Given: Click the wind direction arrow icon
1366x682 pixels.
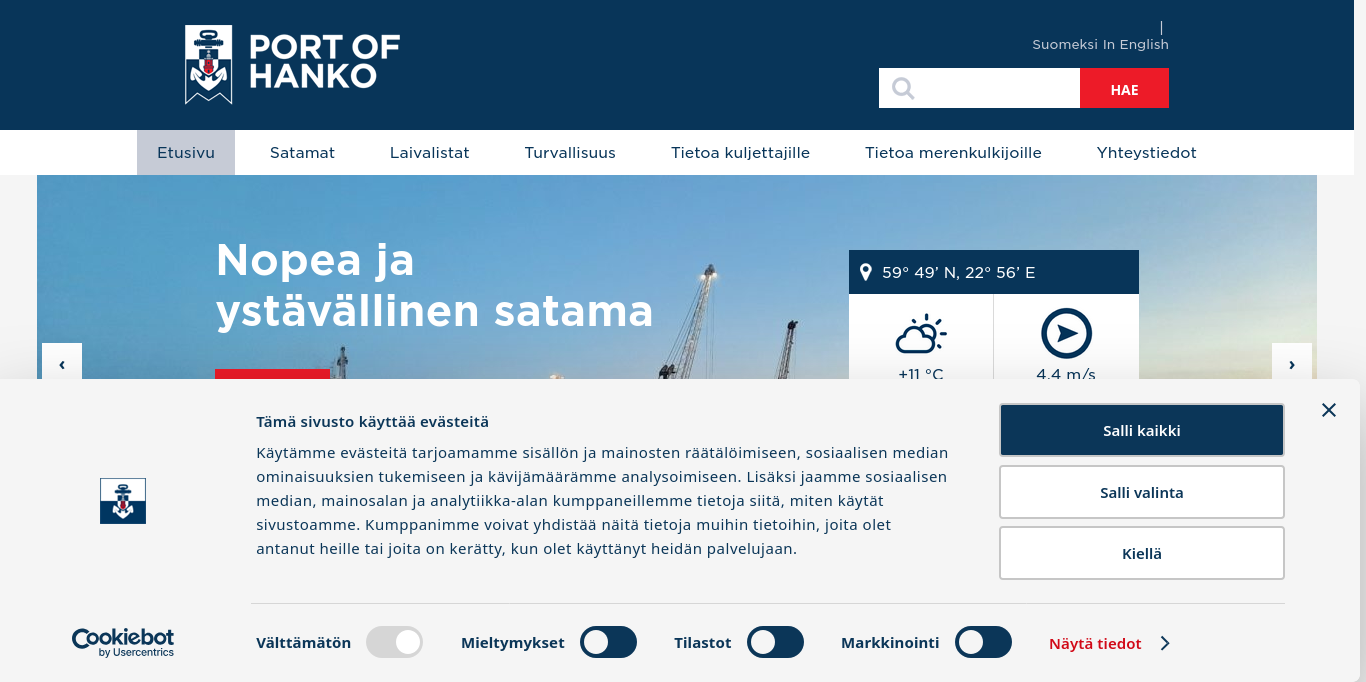Looking at the screenshot, I should [1066, 334].
